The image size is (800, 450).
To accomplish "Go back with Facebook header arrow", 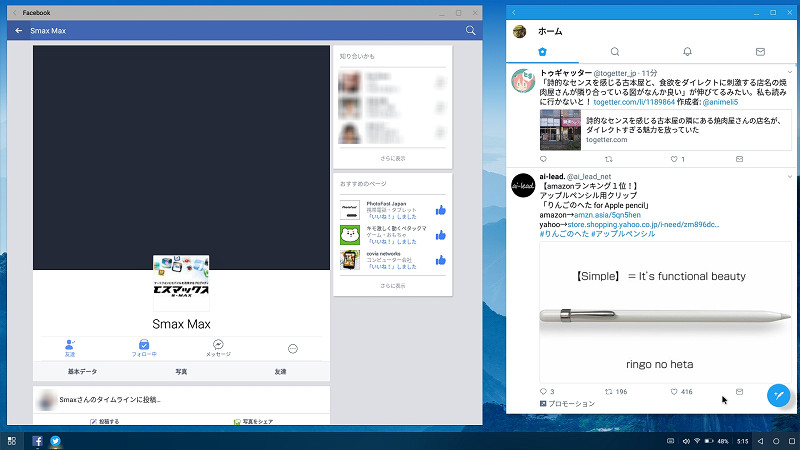I will tap(18, 31).
